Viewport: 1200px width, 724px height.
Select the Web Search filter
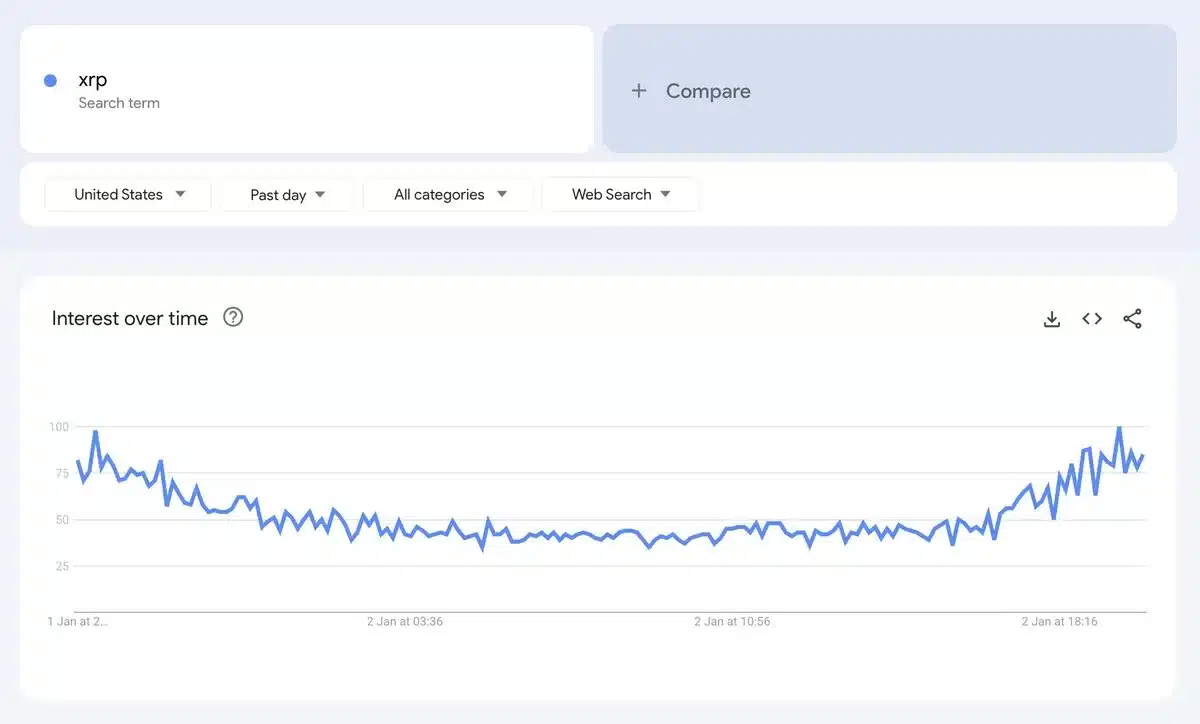tap(620, 195)
